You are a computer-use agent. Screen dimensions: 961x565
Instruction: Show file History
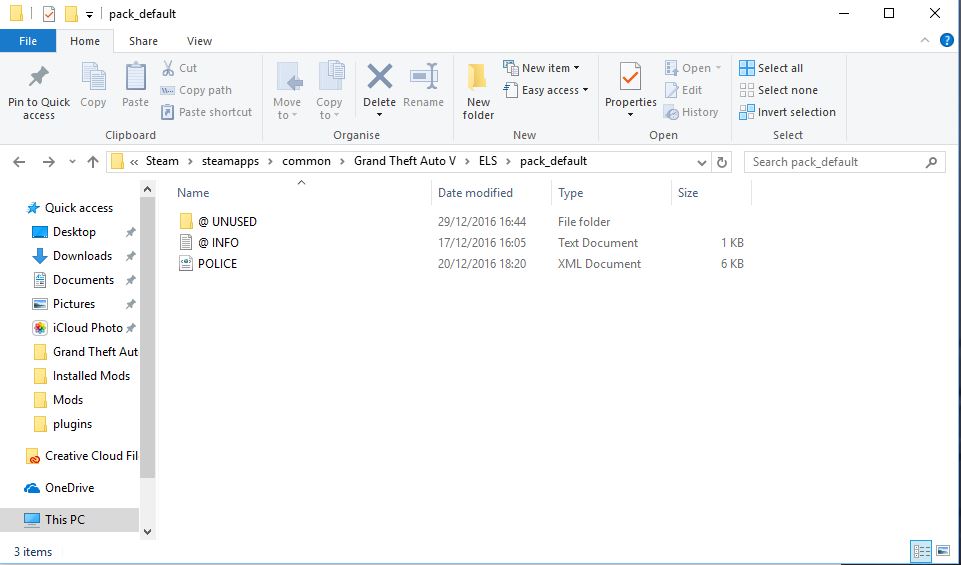(691, 112)
